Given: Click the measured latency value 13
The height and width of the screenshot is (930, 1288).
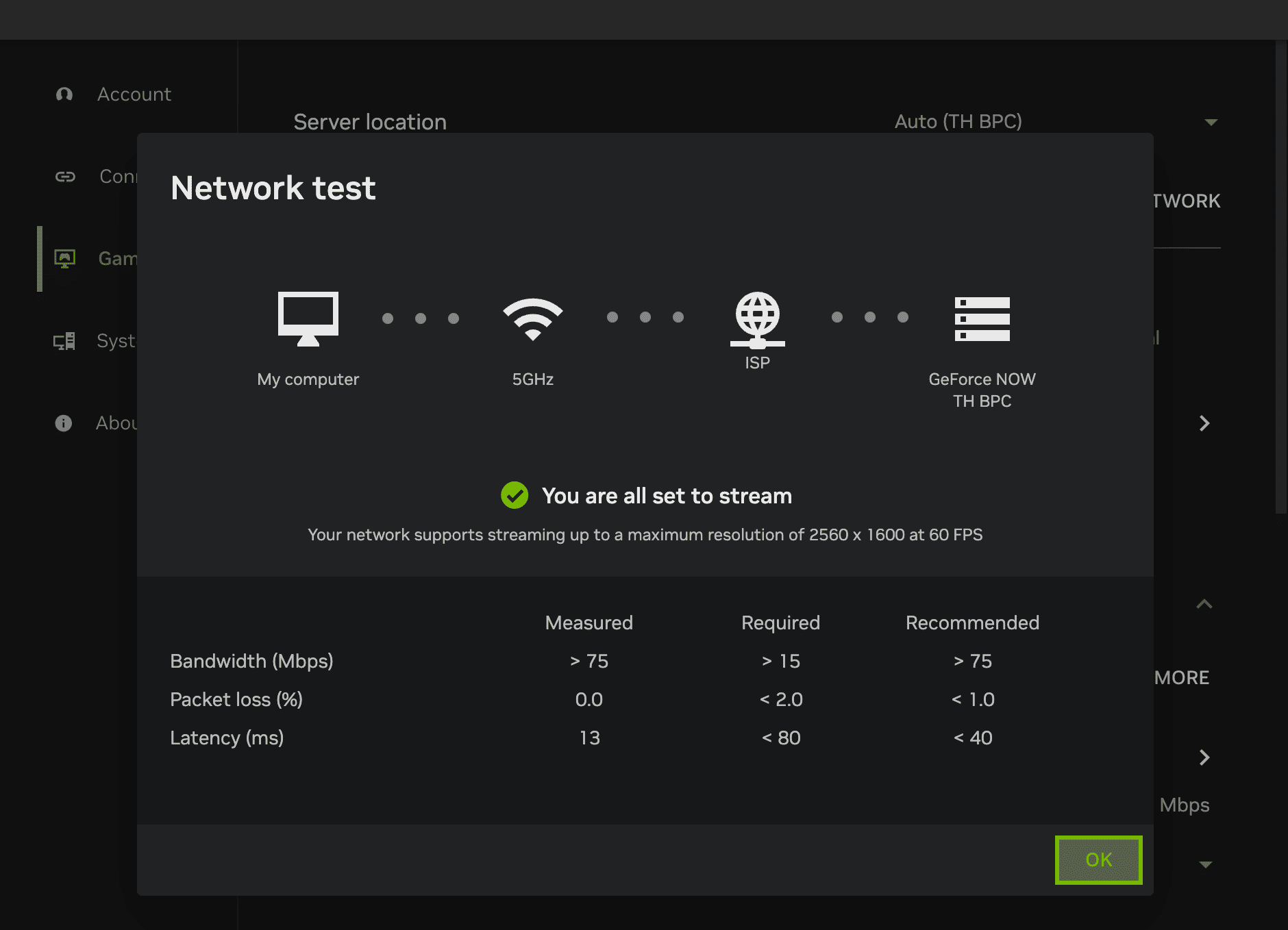Looking at the screenshot, I should (x=589, y=738).
